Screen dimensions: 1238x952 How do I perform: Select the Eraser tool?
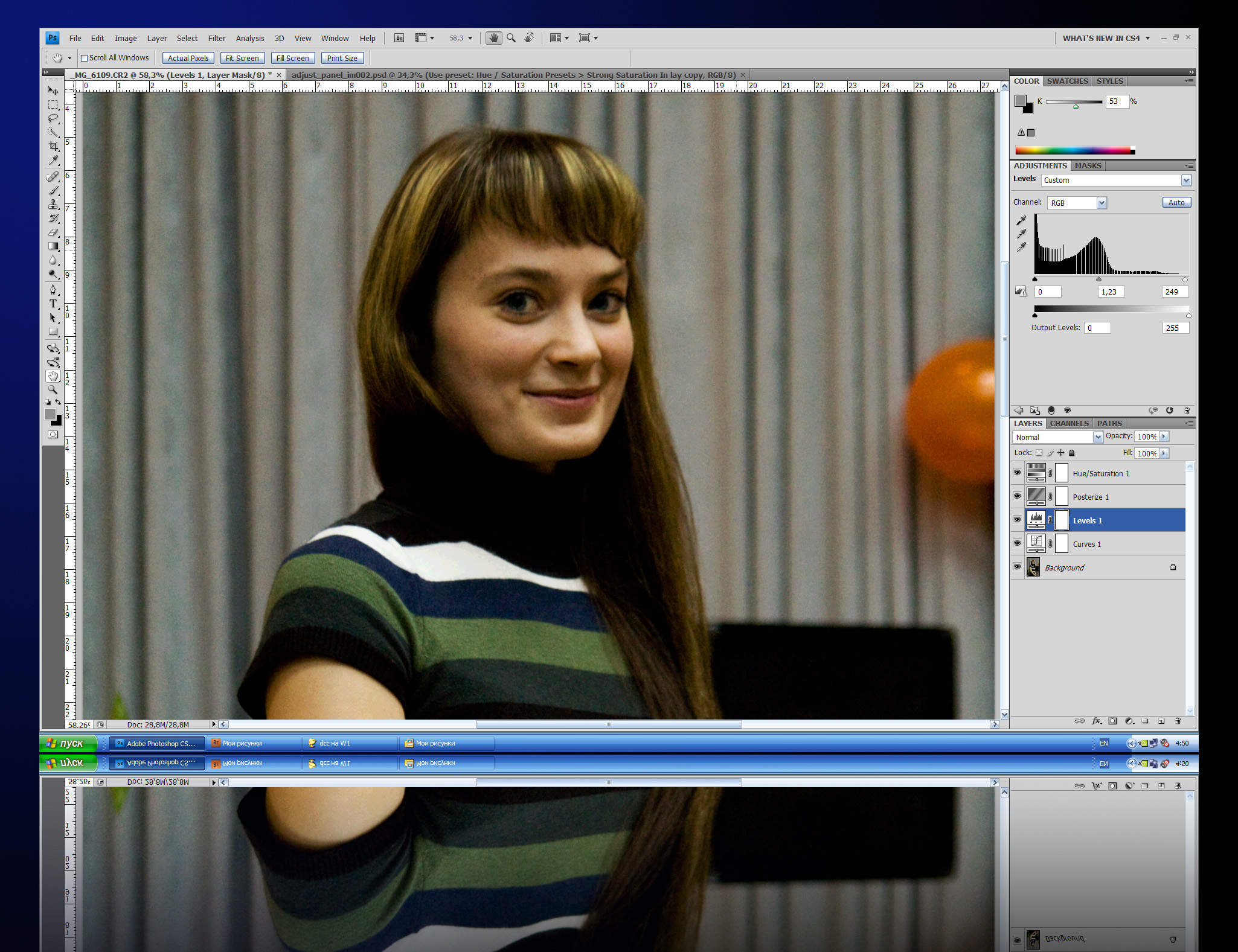[x=53, y=232]
